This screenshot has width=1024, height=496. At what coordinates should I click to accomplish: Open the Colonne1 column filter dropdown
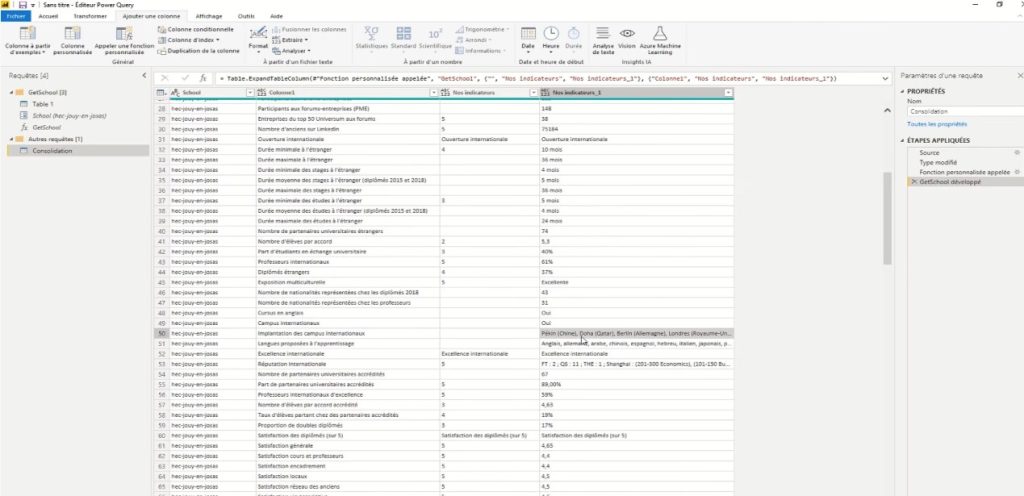click(x=433, y=93)
